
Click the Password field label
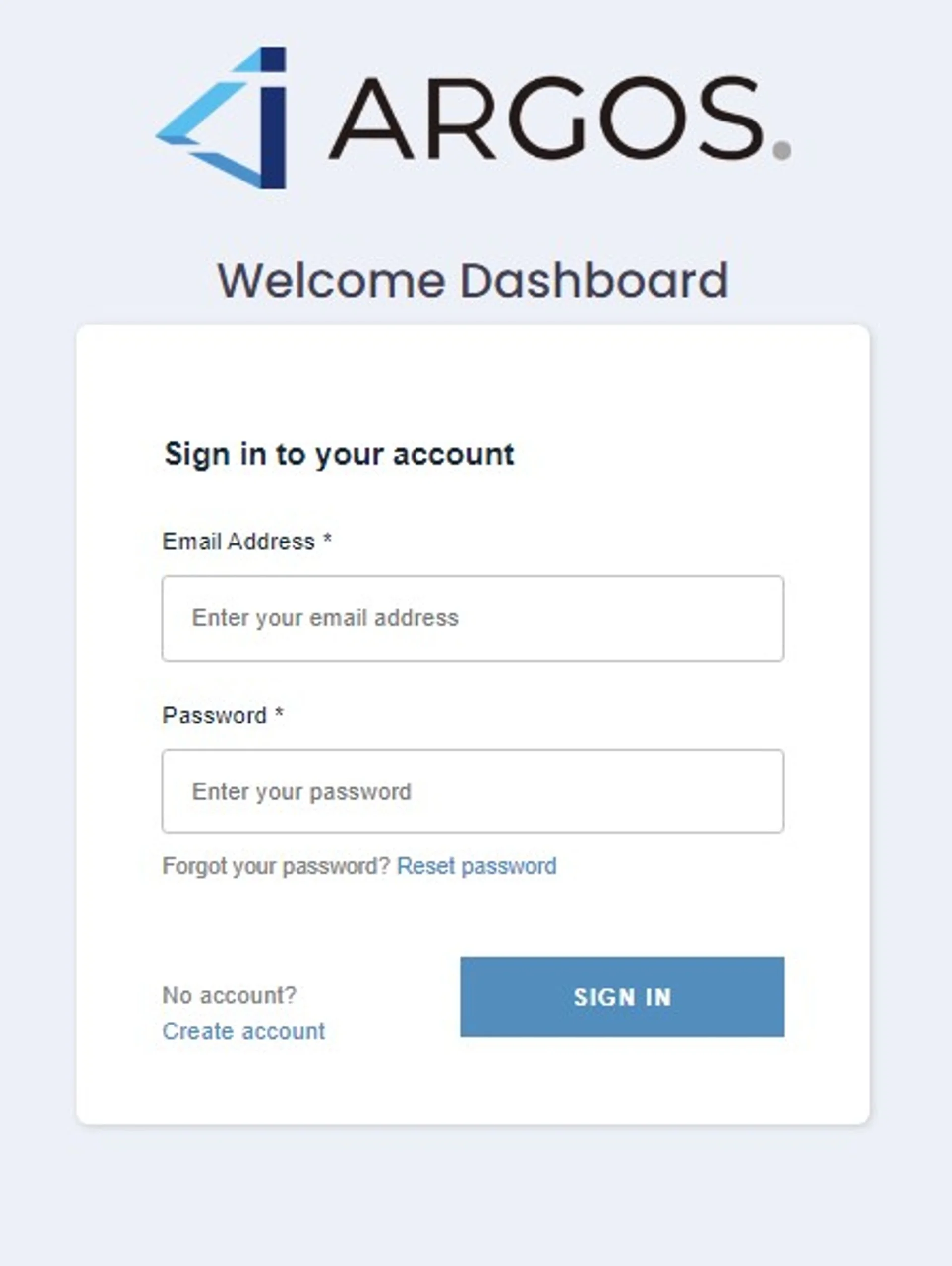click(215, 716)
